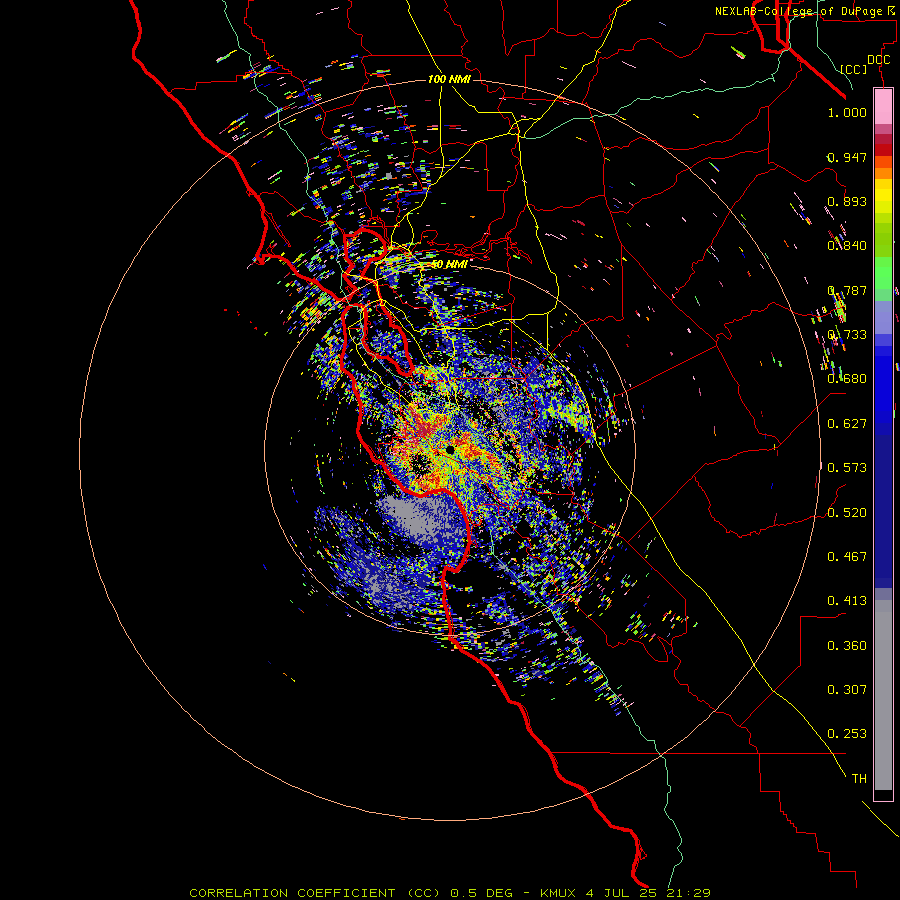This screenshot has height=900, width=900.
Task: Click the pink segment atop the color bar
Action: [883, 107]
